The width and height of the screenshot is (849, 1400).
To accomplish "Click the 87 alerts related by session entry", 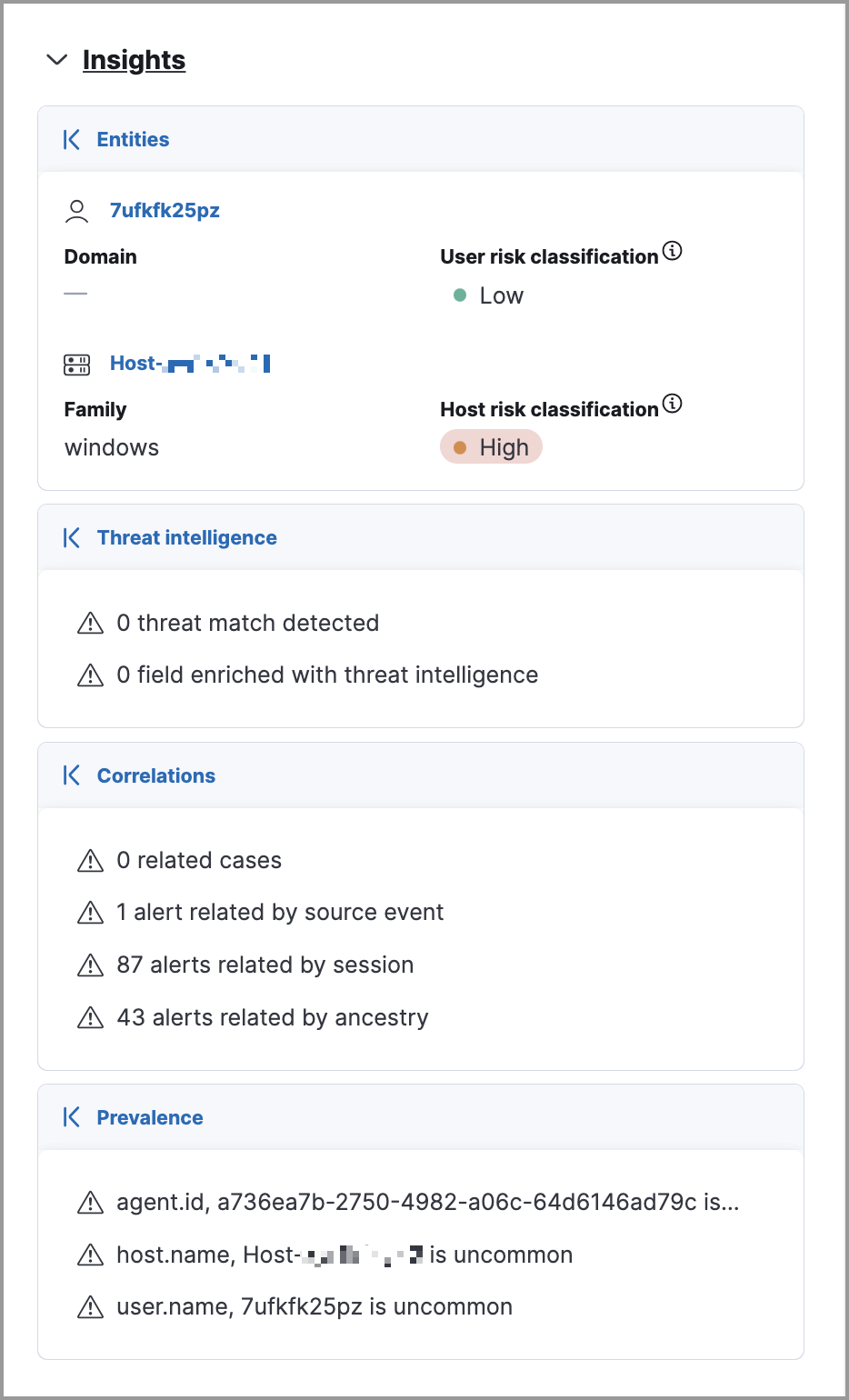I will click(x=265, y=965).
